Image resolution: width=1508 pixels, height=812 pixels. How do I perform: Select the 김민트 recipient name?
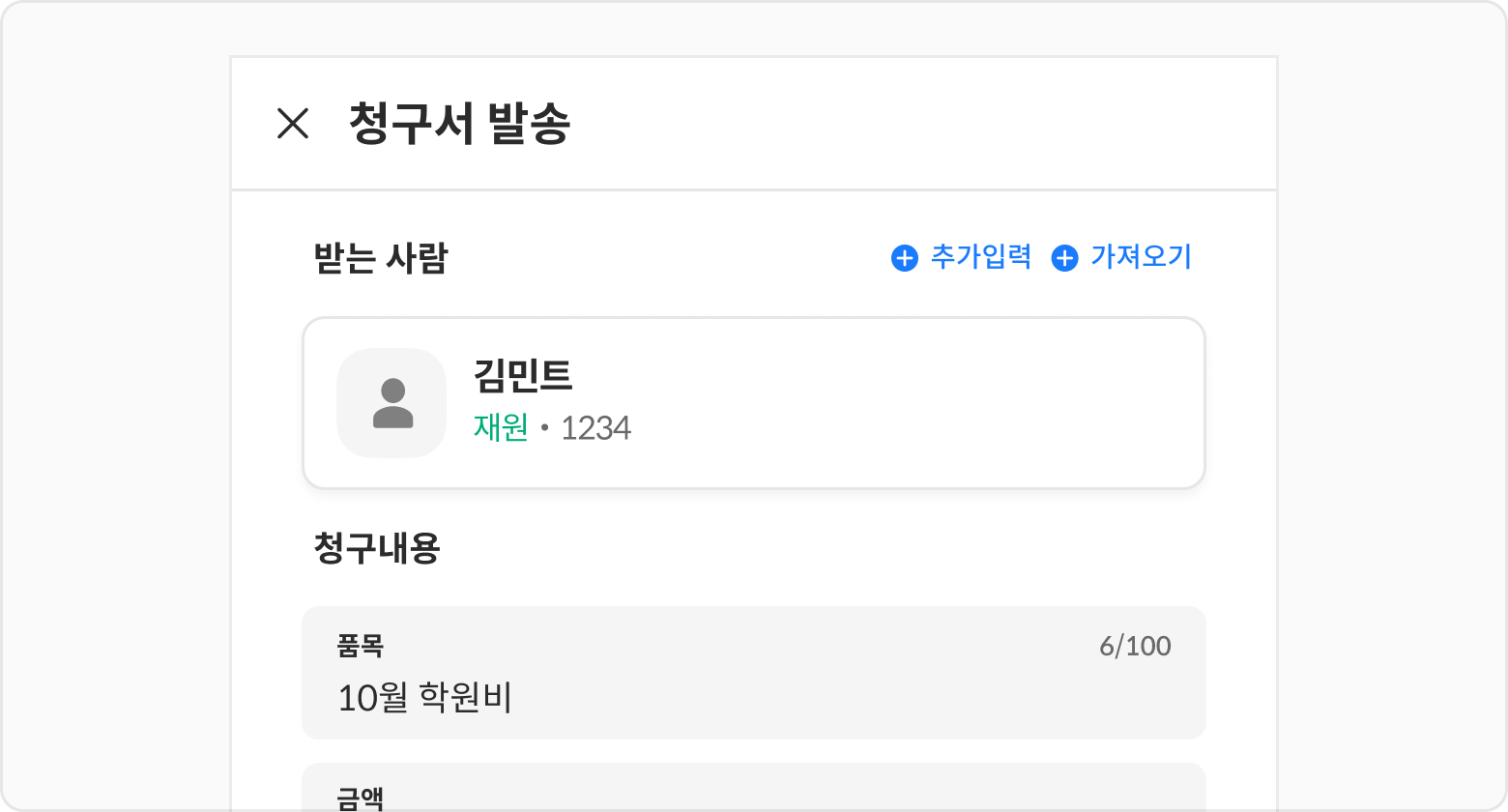point(523,376)
